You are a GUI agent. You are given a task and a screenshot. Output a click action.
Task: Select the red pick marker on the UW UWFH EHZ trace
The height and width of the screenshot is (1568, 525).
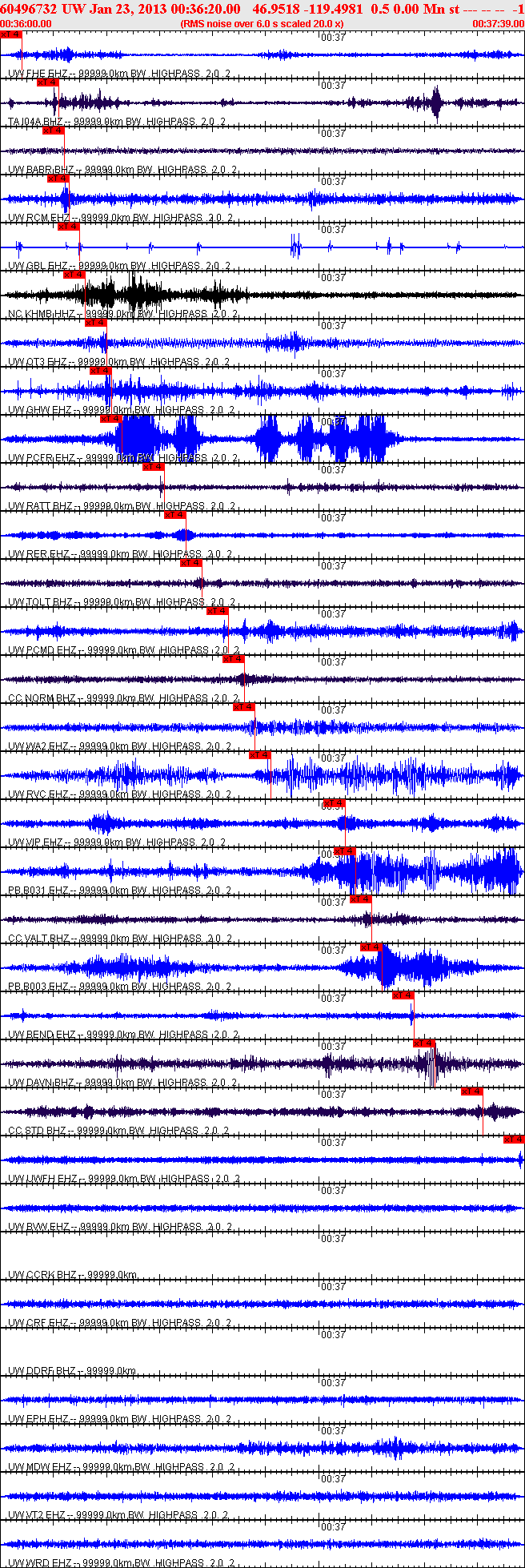pyautogui.click(x=514, y=1140)
